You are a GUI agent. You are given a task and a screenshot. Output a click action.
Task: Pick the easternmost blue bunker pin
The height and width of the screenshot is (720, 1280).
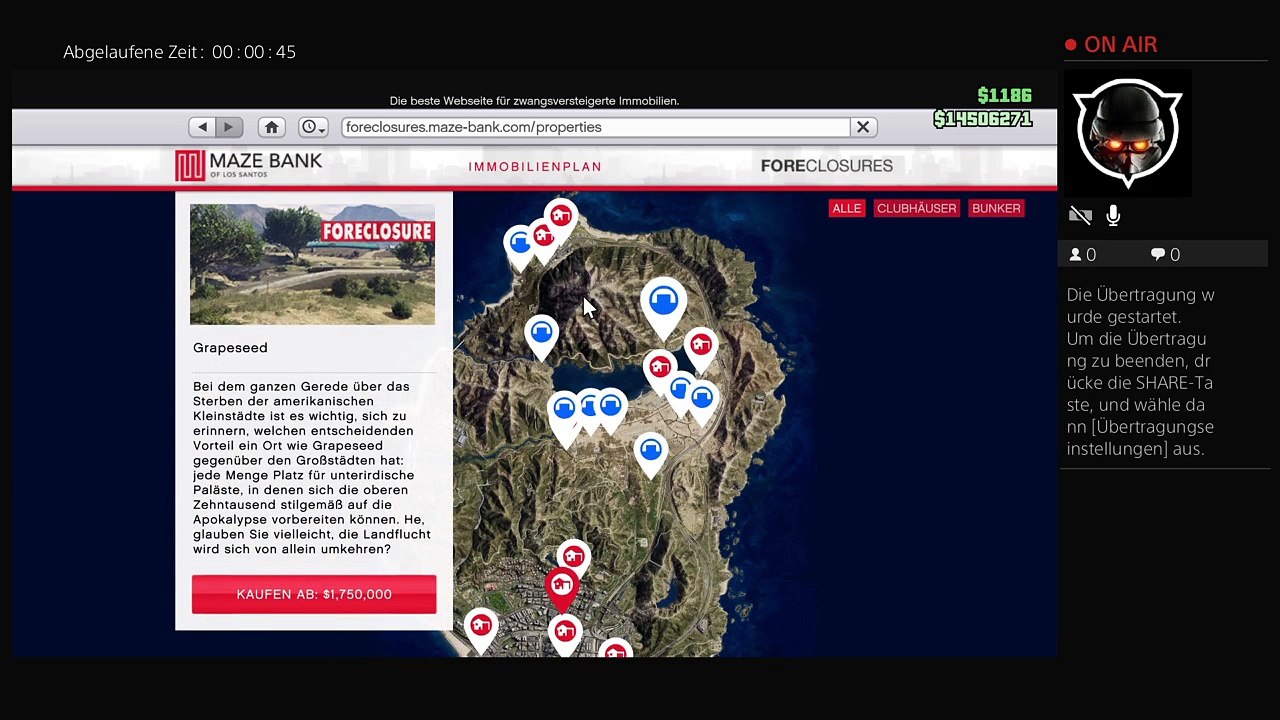(702, 400)
